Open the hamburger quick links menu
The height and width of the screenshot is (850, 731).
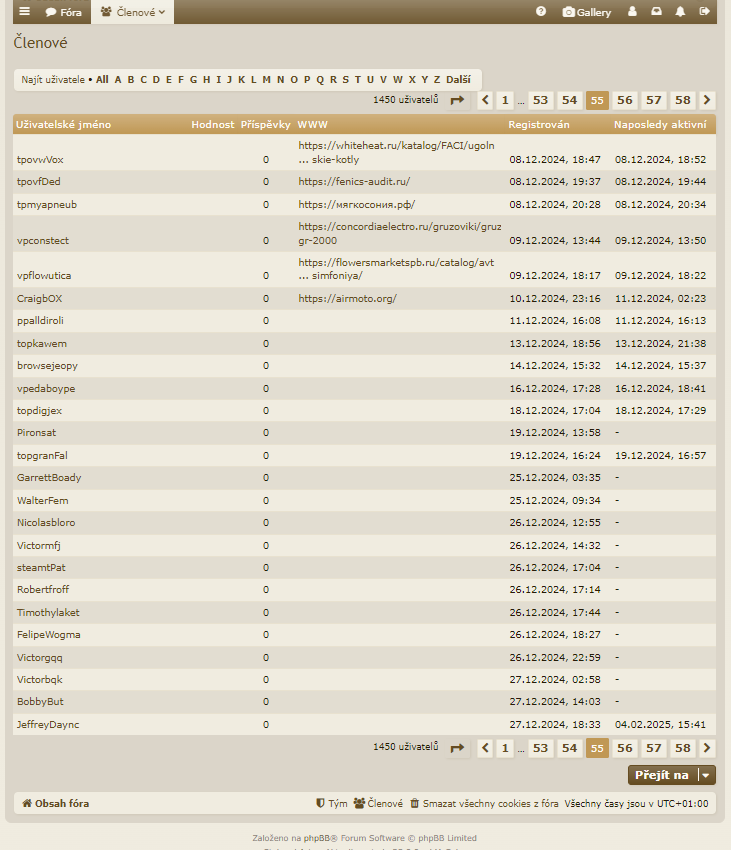click(x=25, y=12)
